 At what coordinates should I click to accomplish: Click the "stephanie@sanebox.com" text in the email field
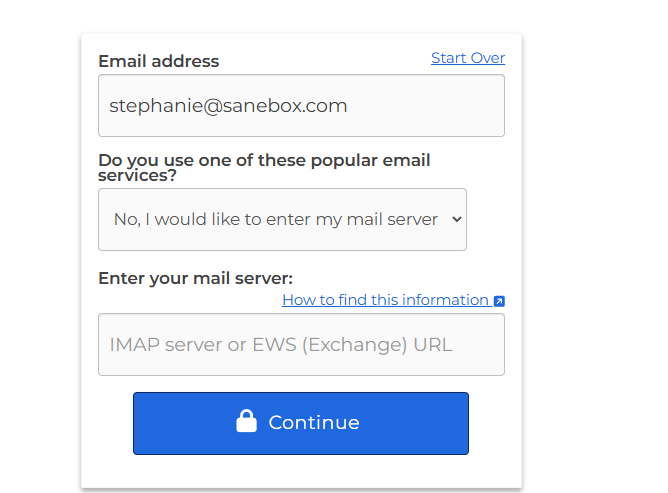[x=228, y=105]
